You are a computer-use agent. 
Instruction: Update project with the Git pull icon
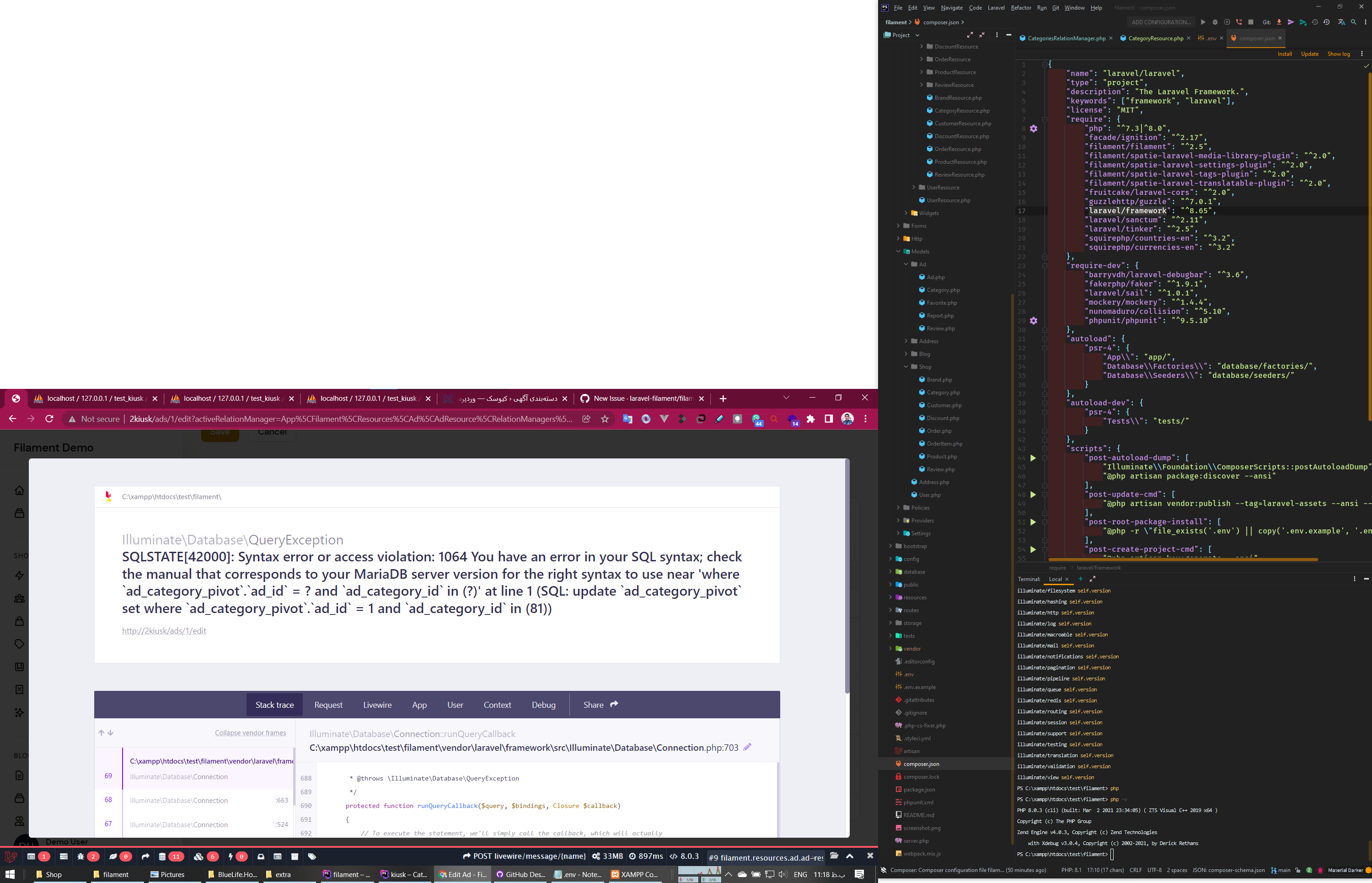(x=1279, y=22)
